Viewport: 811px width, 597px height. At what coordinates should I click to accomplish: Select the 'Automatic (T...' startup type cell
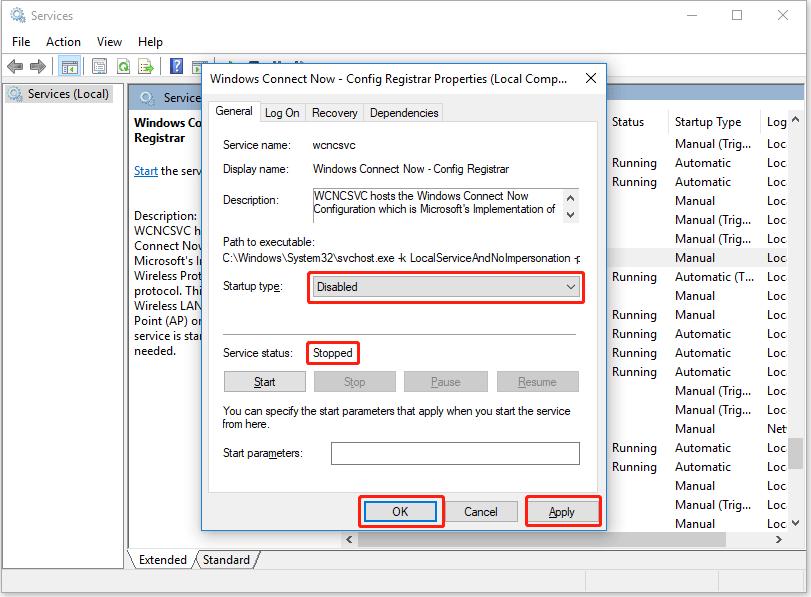(x=714, y=277)
